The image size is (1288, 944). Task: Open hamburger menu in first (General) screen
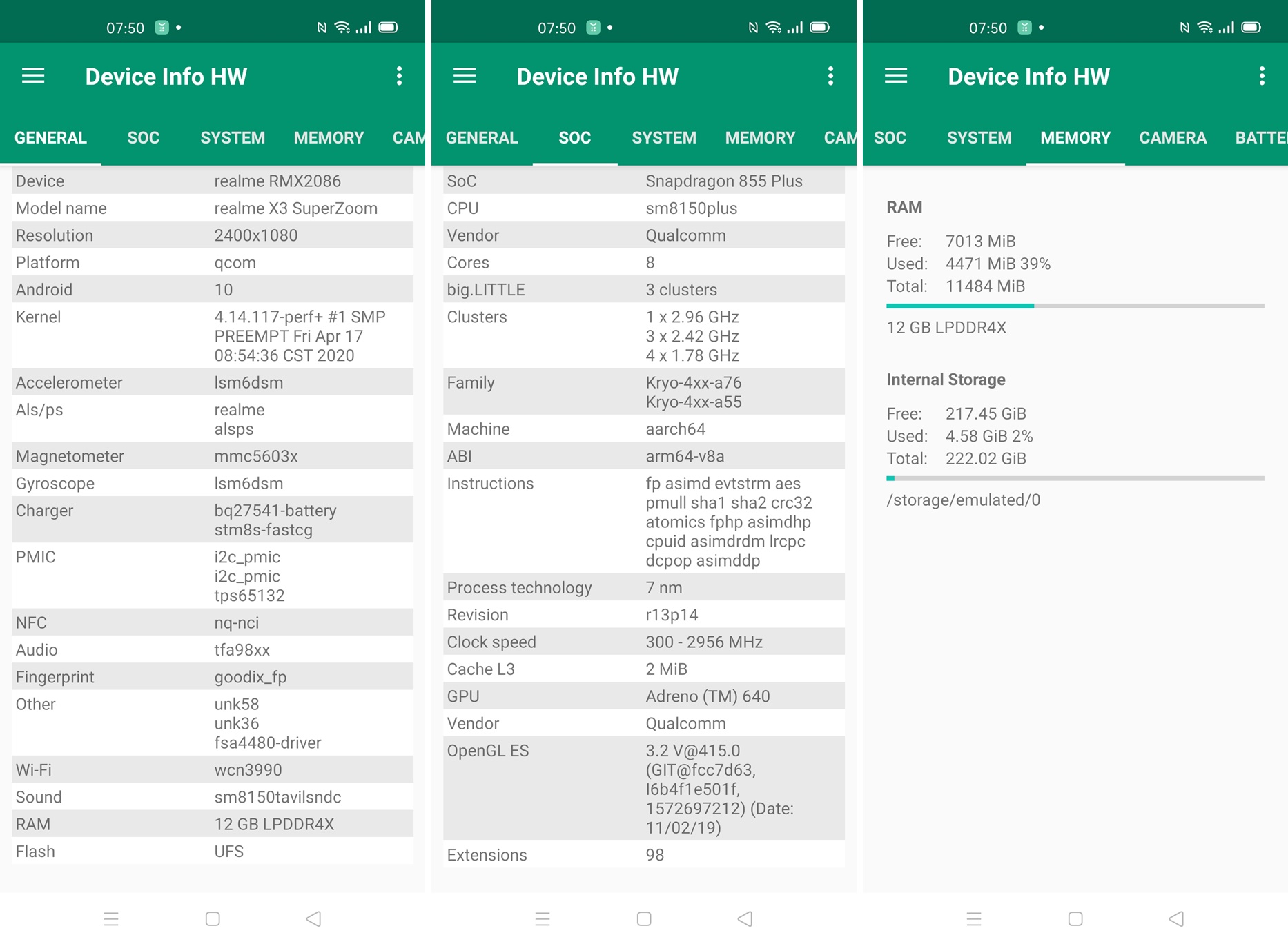(x=33, y=76)
